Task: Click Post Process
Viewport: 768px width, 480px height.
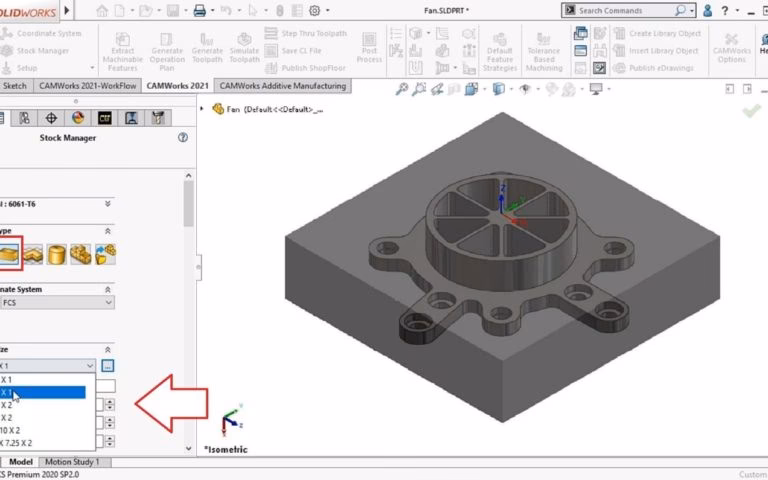Action: coord(369,47)
